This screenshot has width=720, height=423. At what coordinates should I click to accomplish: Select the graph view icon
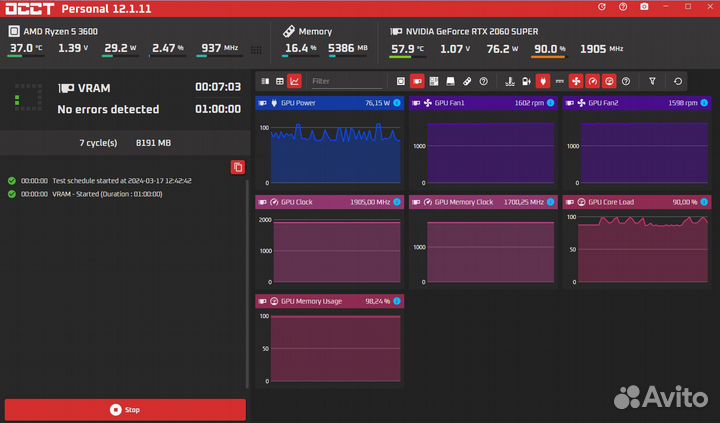tap(294, 81)
